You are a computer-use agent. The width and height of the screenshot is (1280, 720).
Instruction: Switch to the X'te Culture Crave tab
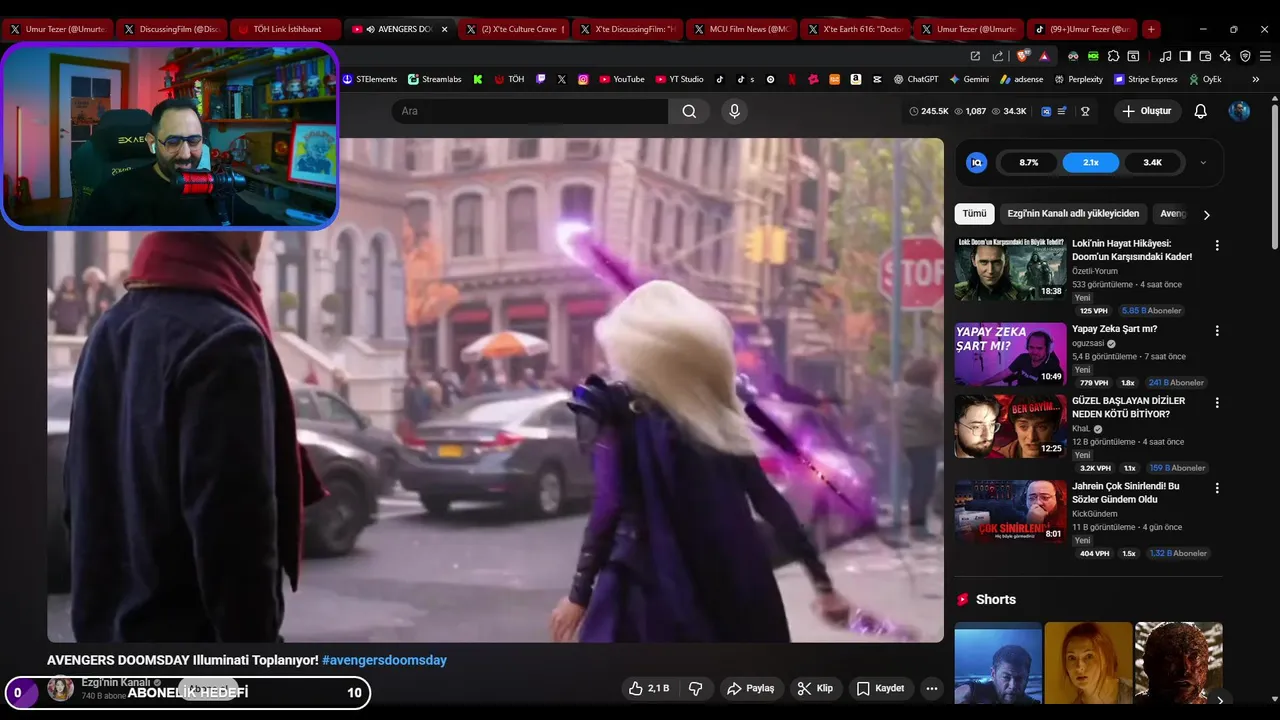514,29
